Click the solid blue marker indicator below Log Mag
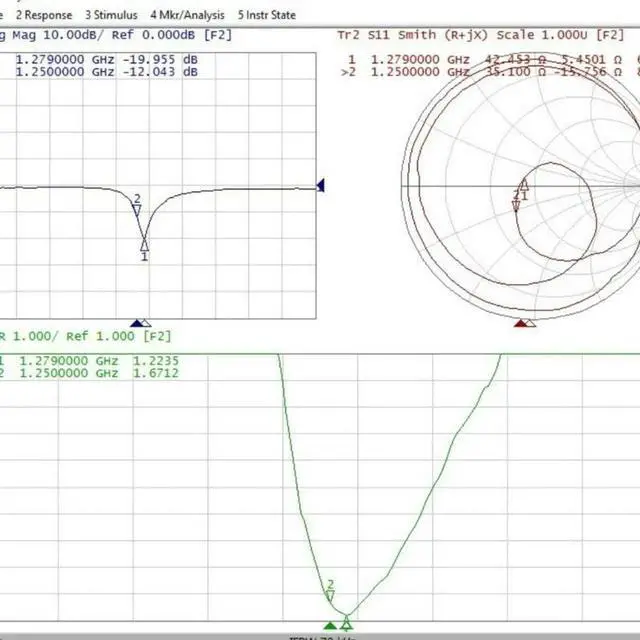The image size is (640, 640). (x=137, y=323)
